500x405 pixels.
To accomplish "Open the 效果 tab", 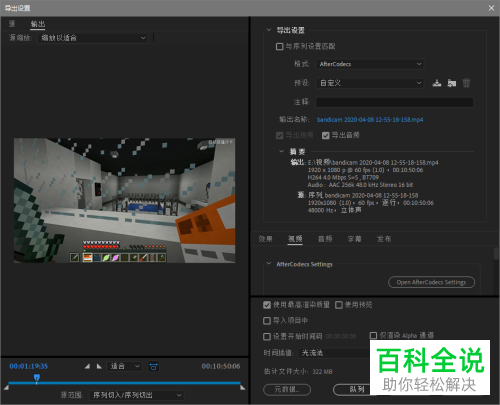I will (266, 239).
